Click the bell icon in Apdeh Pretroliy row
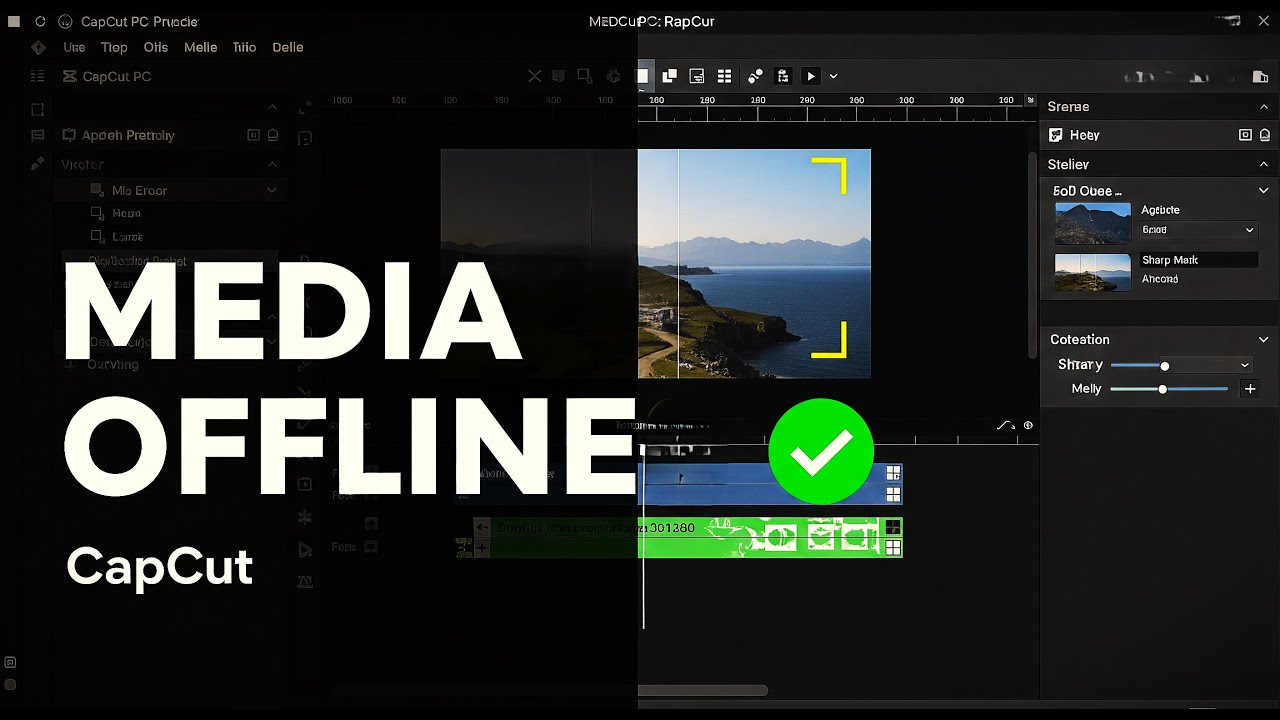 click(x=273, y=135)
